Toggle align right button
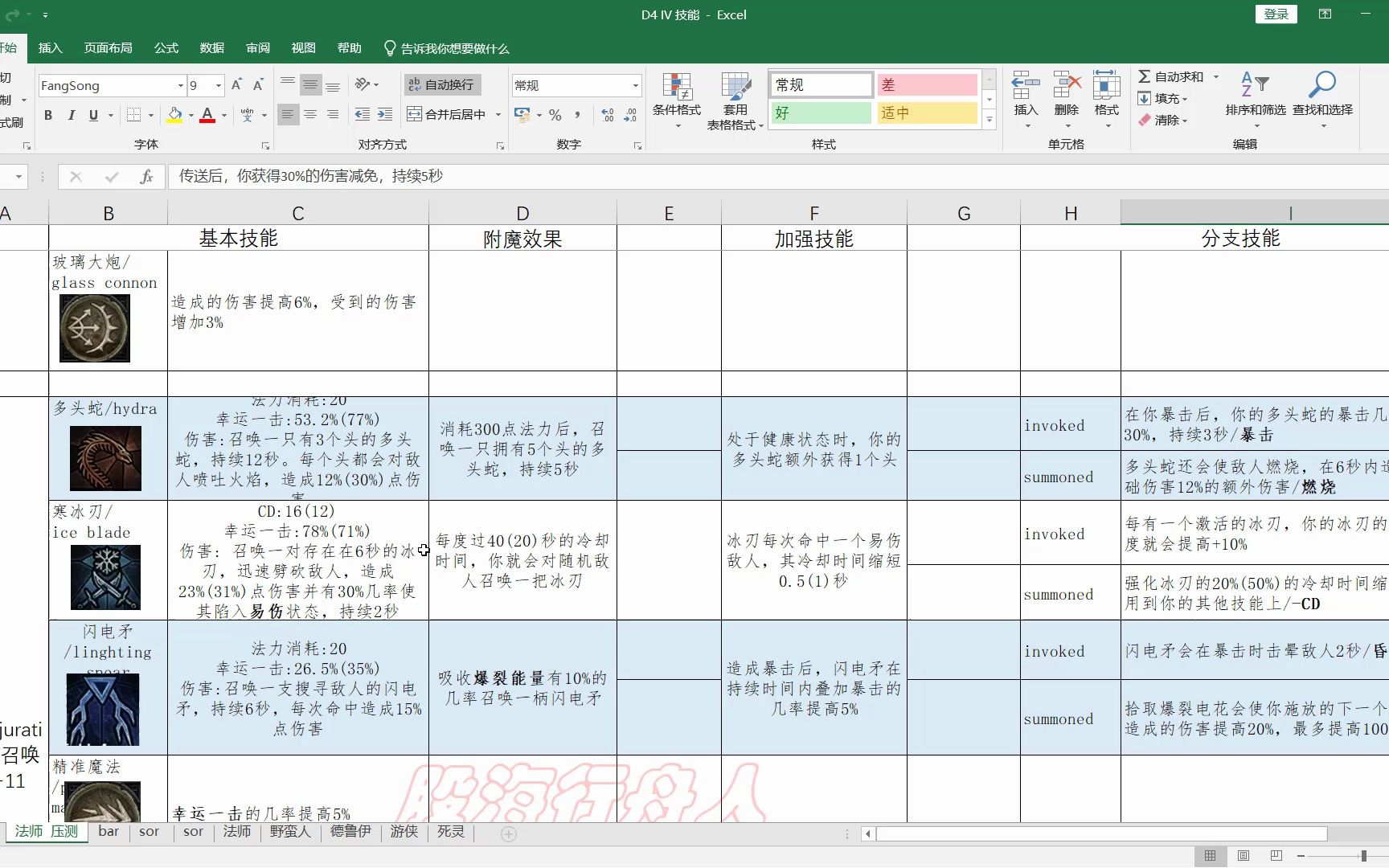Image resolution: width=1389 pixels, height=868 pixels. pyautogui.click(x=333, y=115)
